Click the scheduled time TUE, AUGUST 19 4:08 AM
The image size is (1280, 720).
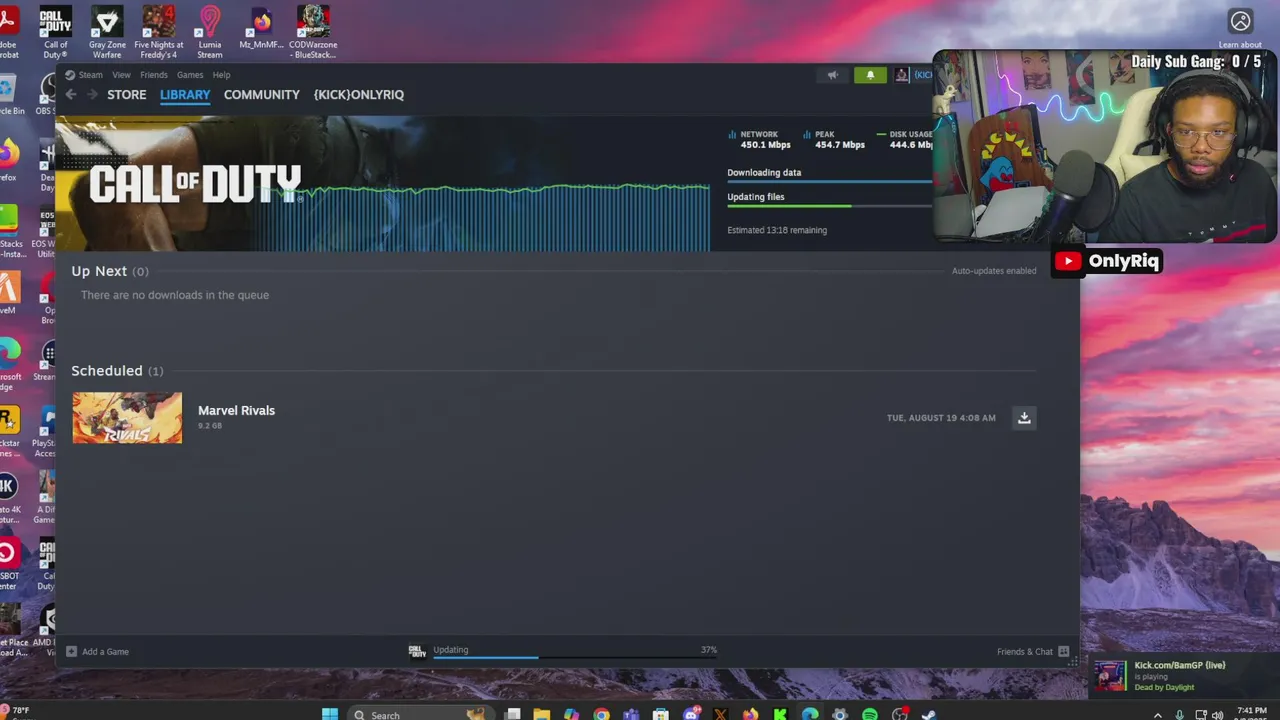941,418
